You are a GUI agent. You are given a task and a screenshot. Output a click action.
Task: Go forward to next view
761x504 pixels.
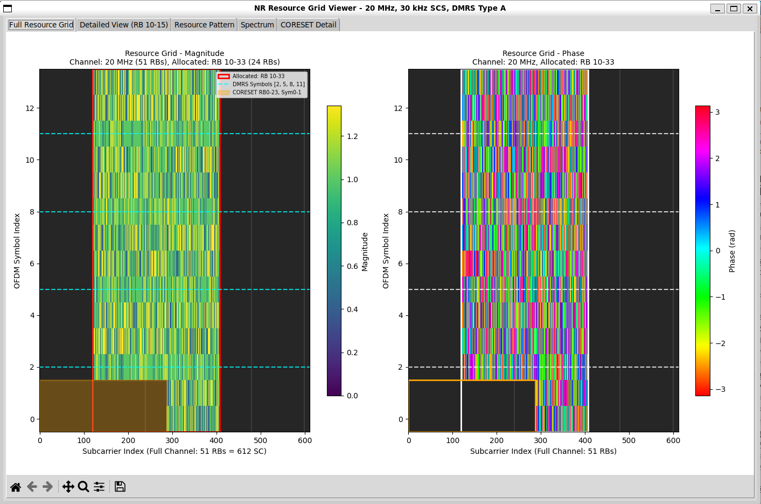pyautogui.click(x=48, y=487)
